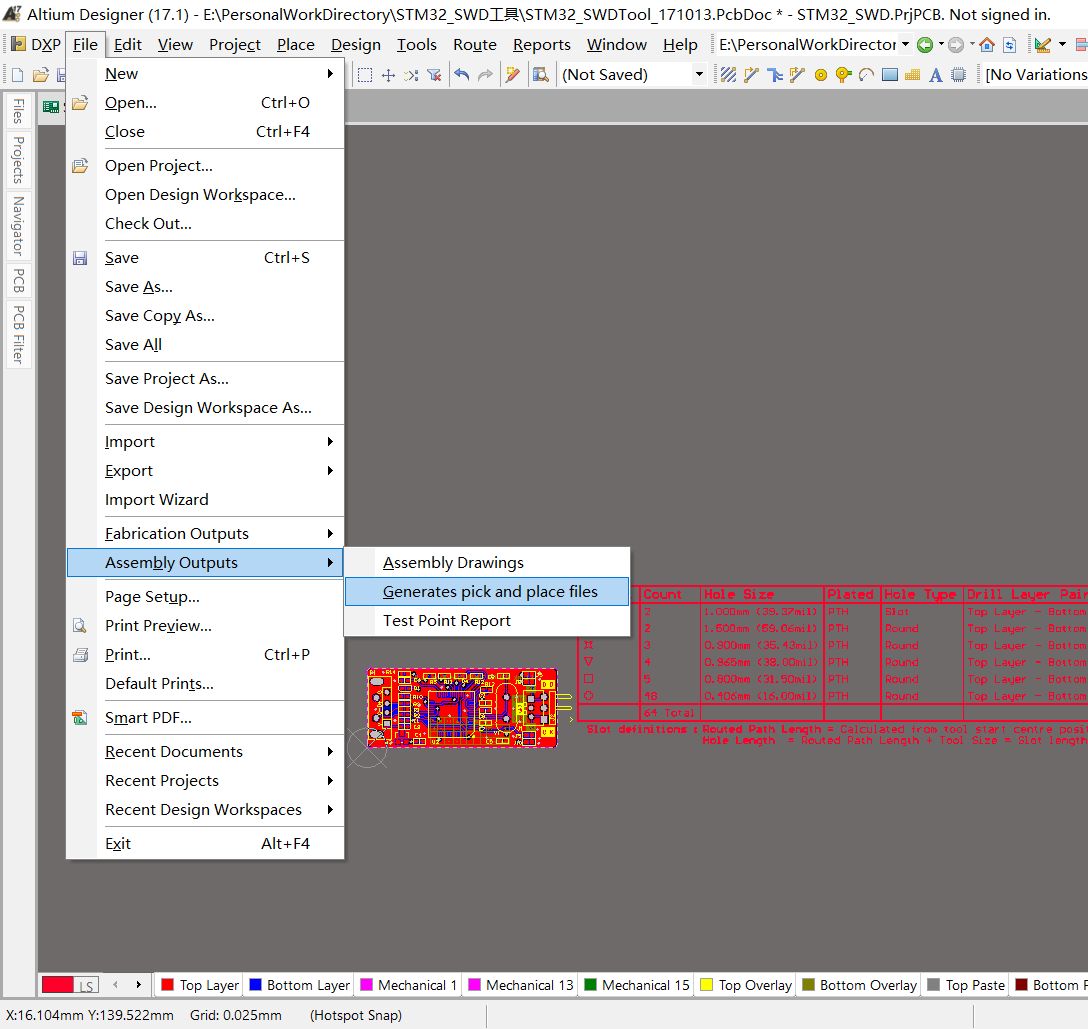1088x1029 pixels.
Task: Open the Reports menu
Action: click(542, 45)
